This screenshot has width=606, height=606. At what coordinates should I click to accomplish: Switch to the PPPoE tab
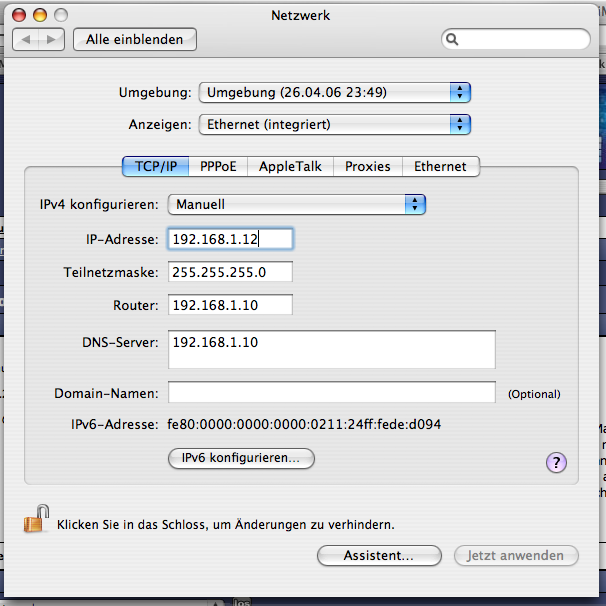click(x=218, y=167)
